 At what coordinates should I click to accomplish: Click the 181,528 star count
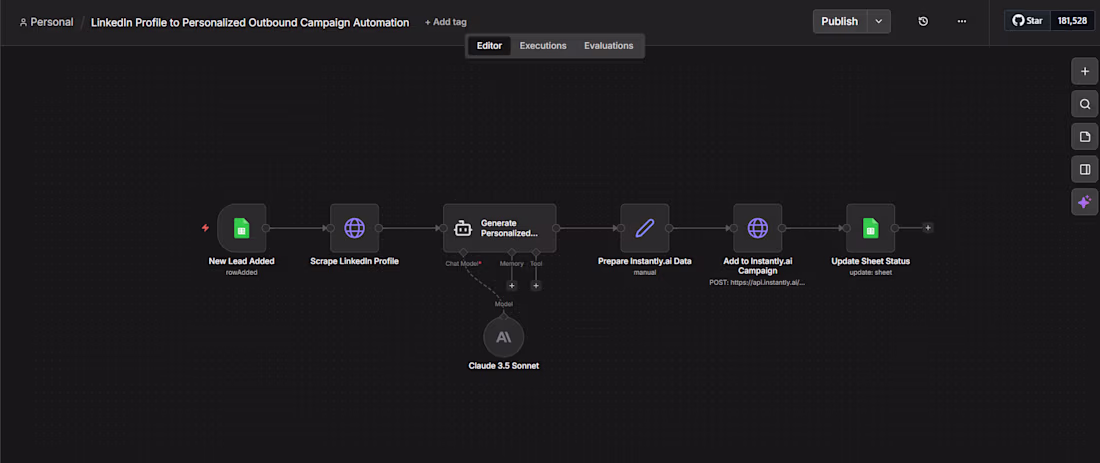click(1072, 21)
